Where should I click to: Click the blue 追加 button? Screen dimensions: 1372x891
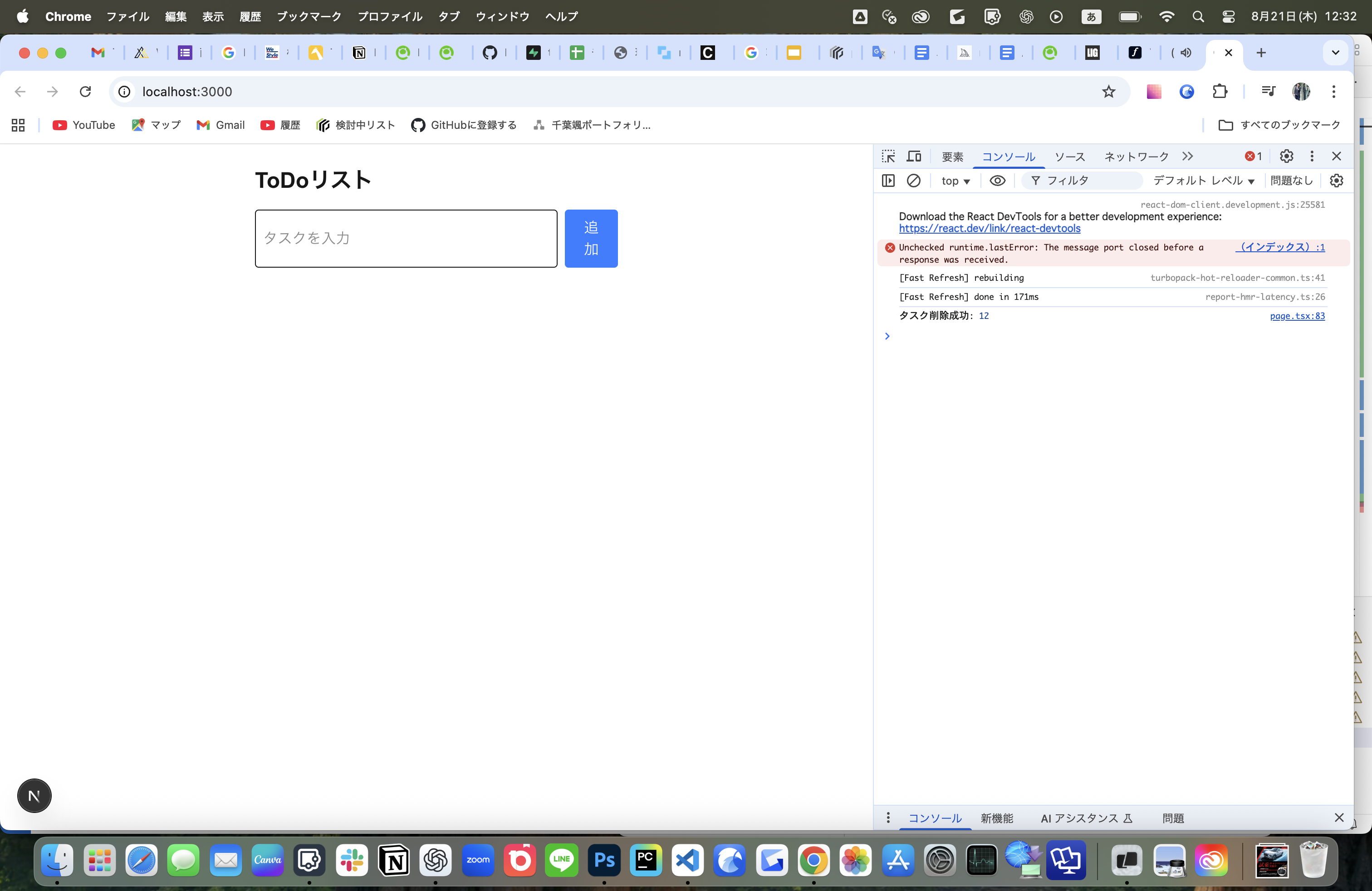(x=591, y=239)
